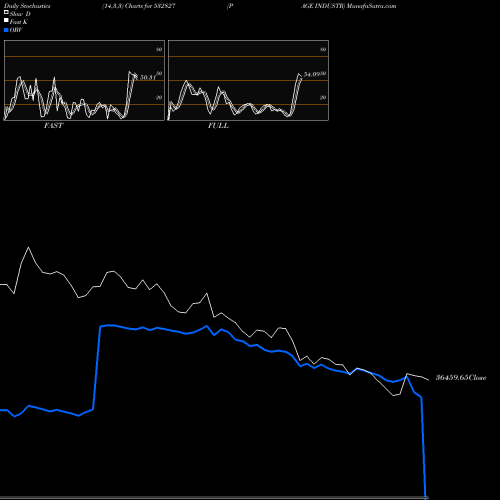Click the Fast K legend swatch

point(6,21)
